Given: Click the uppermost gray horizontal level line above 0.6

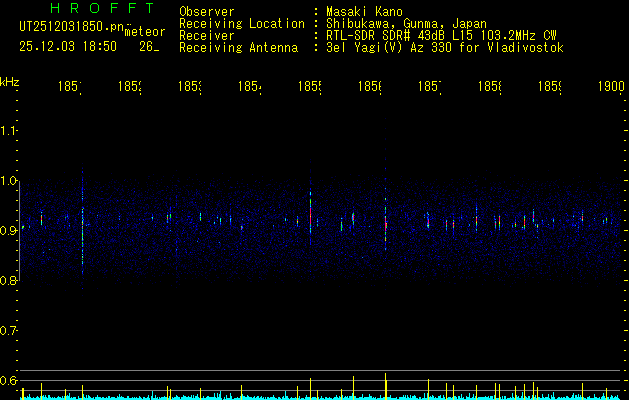Looking at the screenshot, I should [321, 370].
